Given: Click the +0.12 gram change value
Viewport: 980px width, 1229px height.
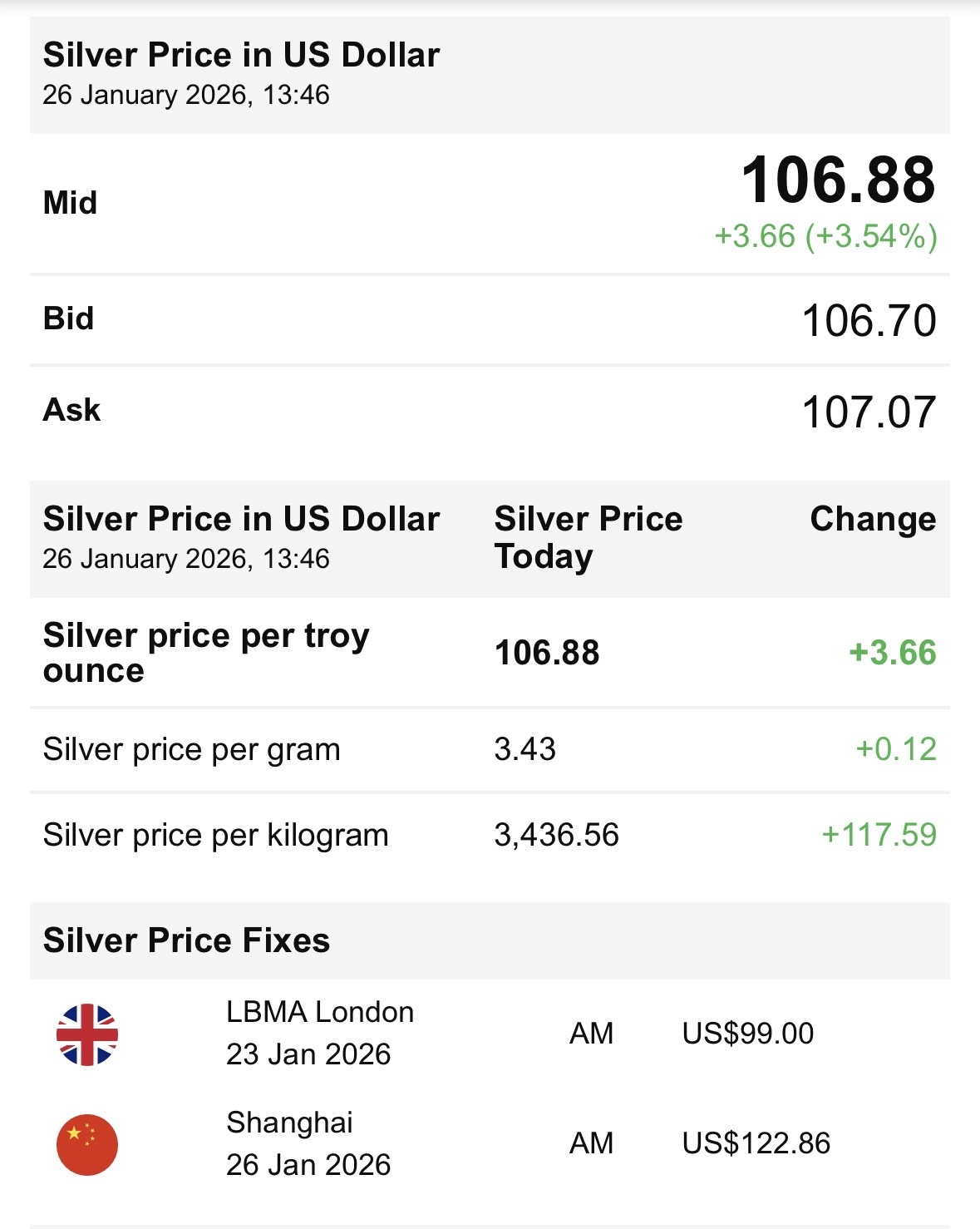Looking at the screenshot, I should 896,749.
